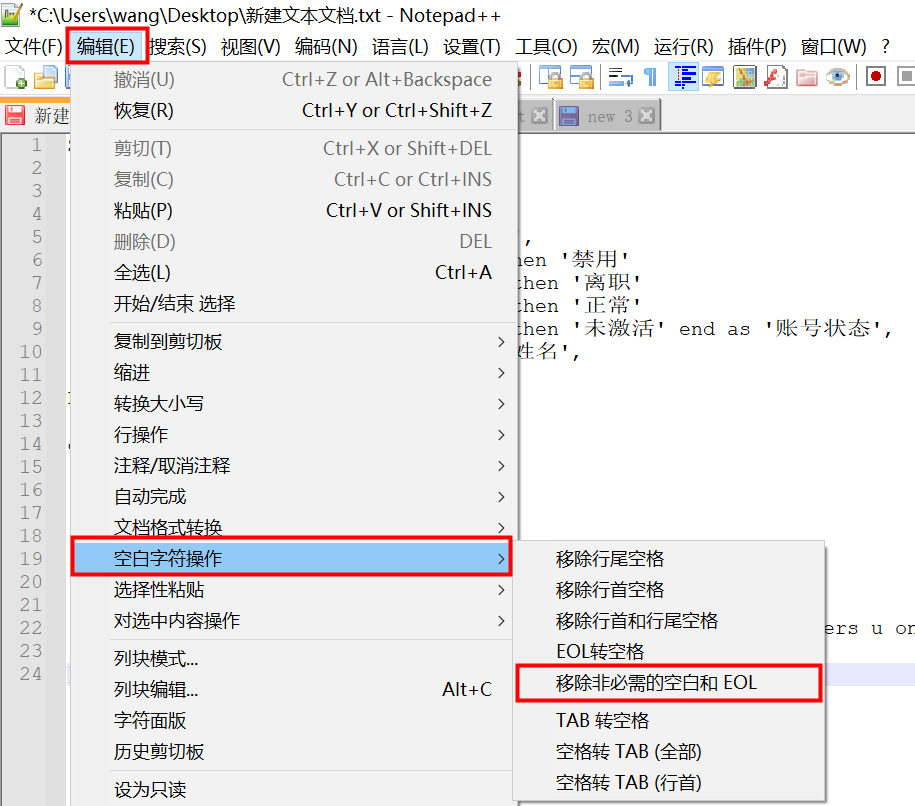Open the 插件(P) menu
Viewport: 915px width, 806px height.
click(x=757, y=47)
